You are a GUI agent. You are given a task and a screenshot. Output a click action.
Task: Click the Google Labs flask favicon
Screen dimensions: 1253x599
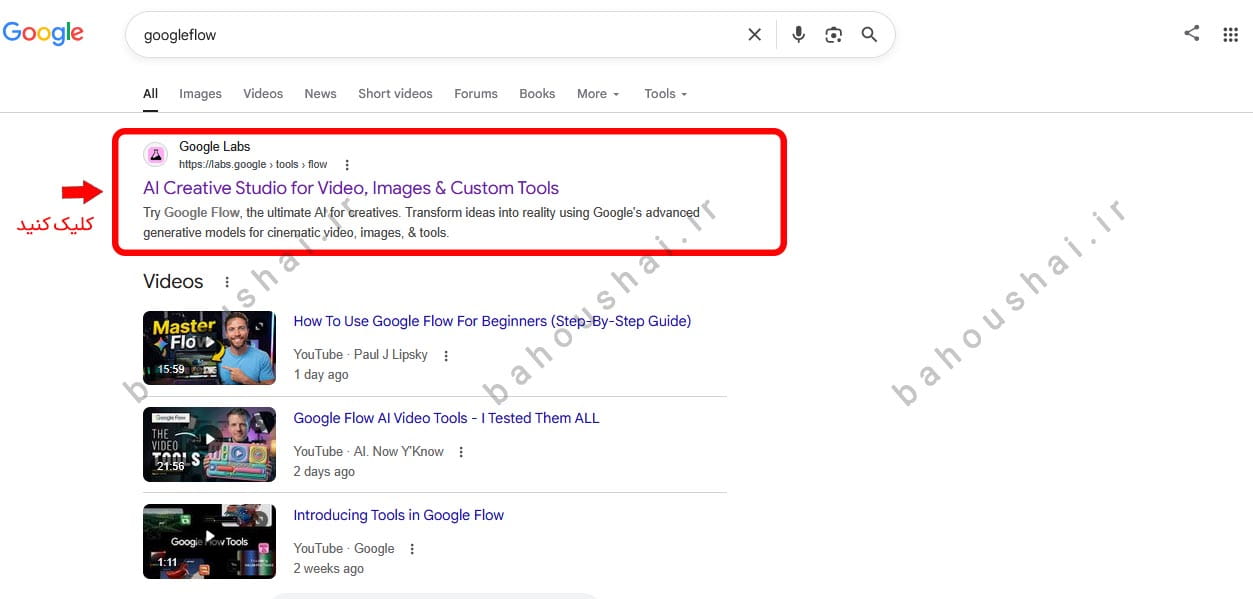coord(155,155)
